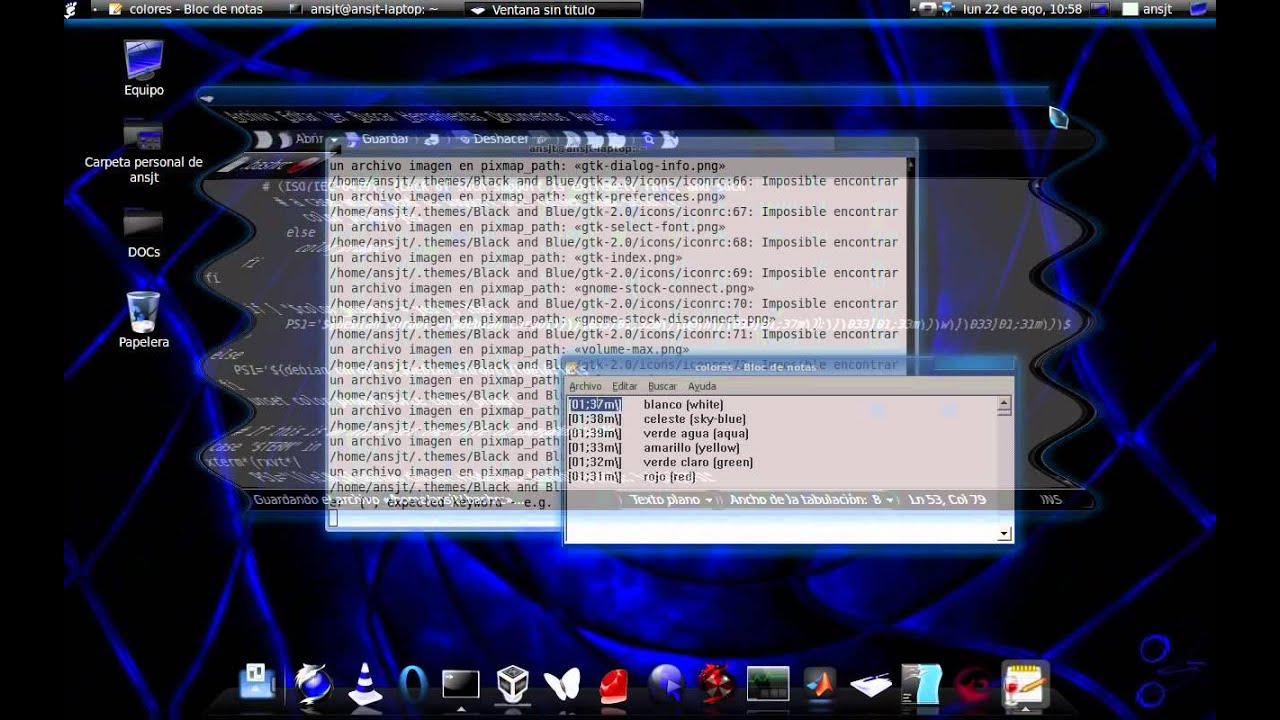Open the highlighted text editor dock icon
This screenshot has width=1280, height=720.
point(1025,684)
